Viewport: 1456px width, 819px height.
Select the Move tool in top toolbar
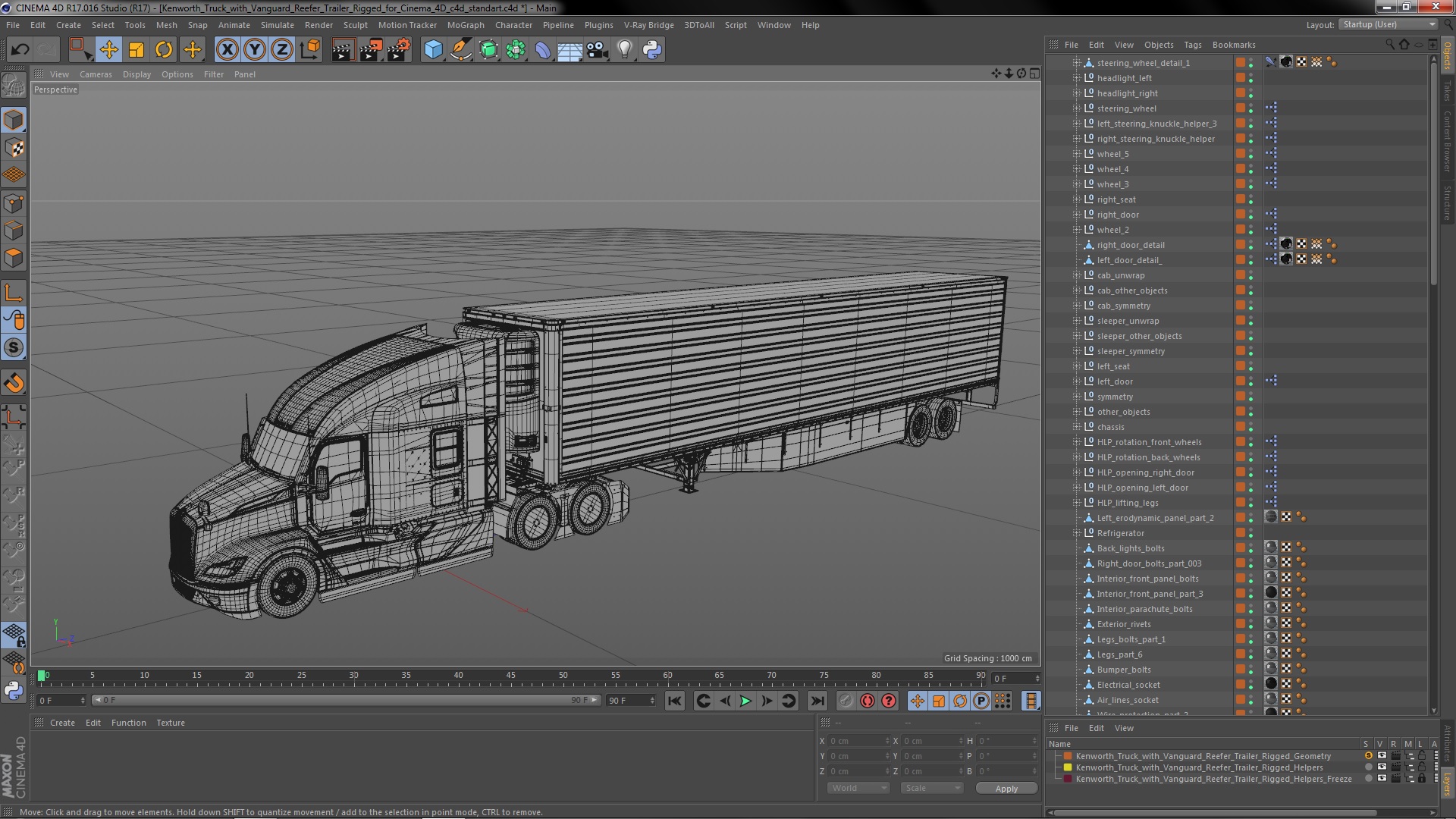pyautogui.click(x=108, y=50)
